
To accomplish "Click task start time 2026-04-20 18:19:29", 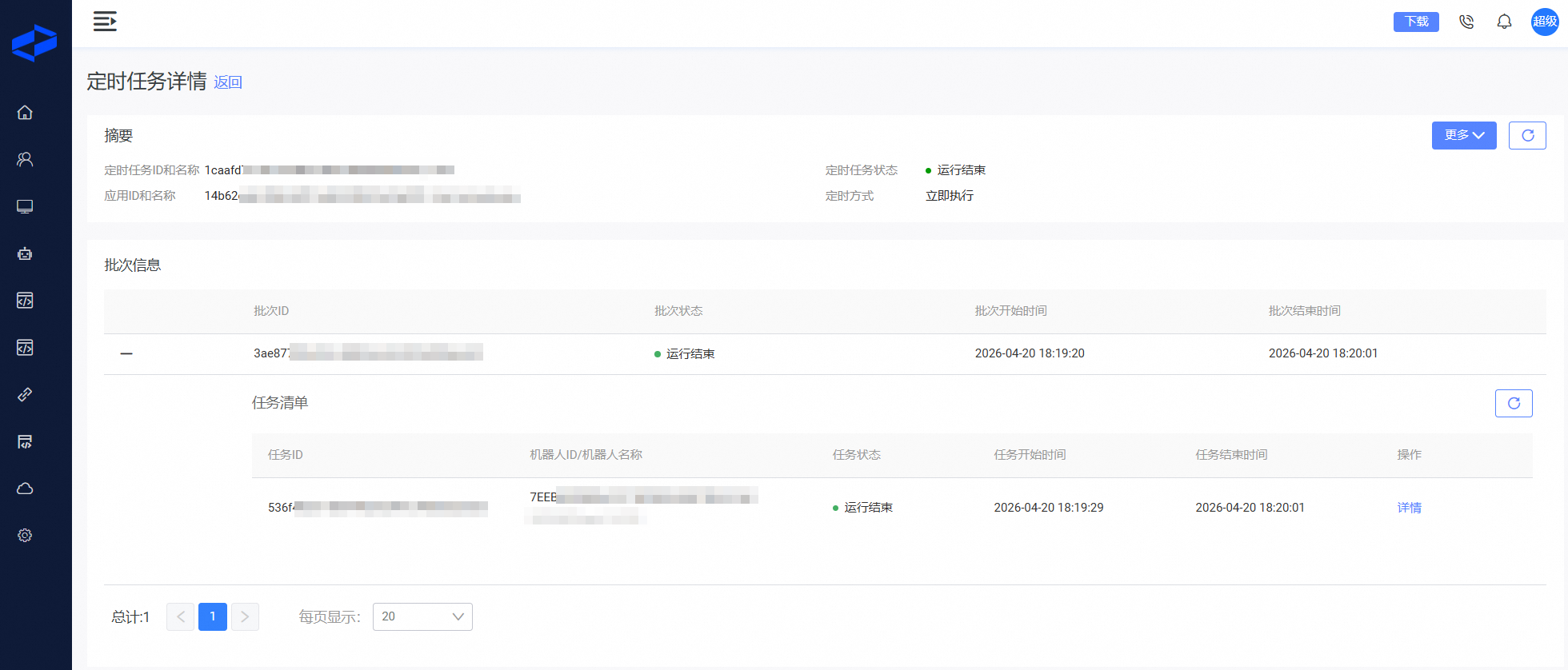I will 1049,508.
